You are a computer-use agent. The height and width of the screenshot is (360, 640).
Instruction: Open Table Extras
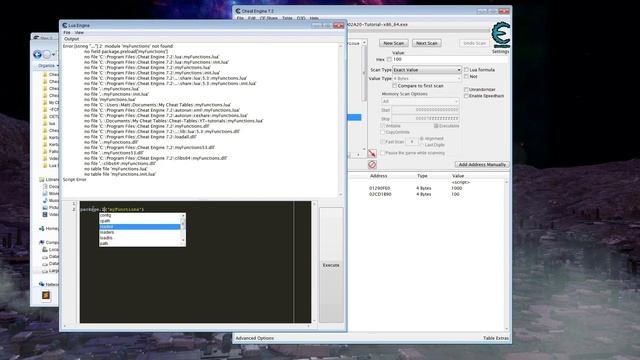[x=496, y=338]
